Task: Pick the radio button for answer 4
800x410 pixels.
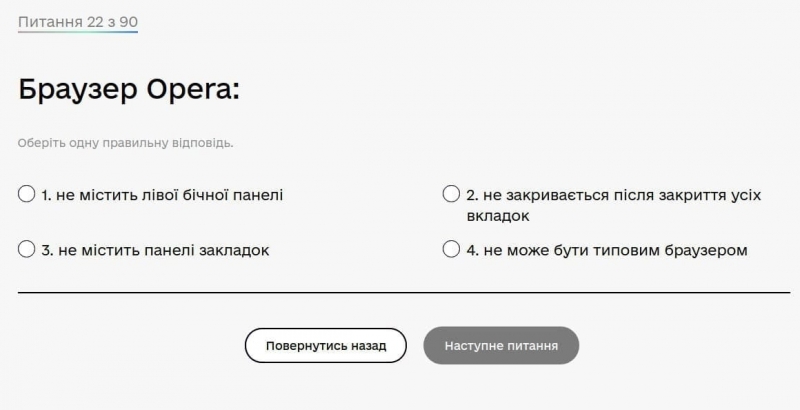Action: (x=451, y=249)
